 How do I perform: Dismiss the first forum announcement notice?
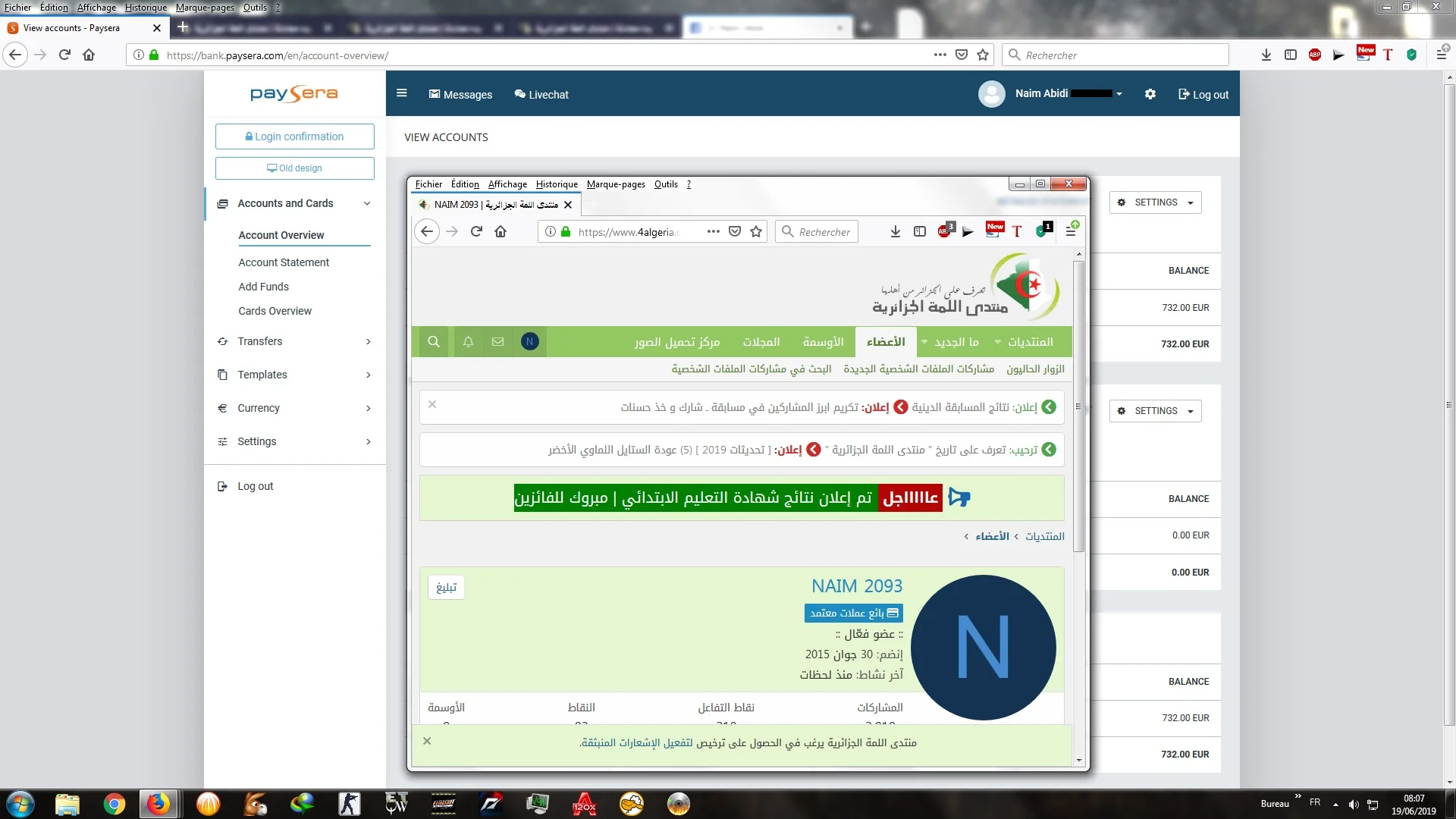(x=432, y=404)
